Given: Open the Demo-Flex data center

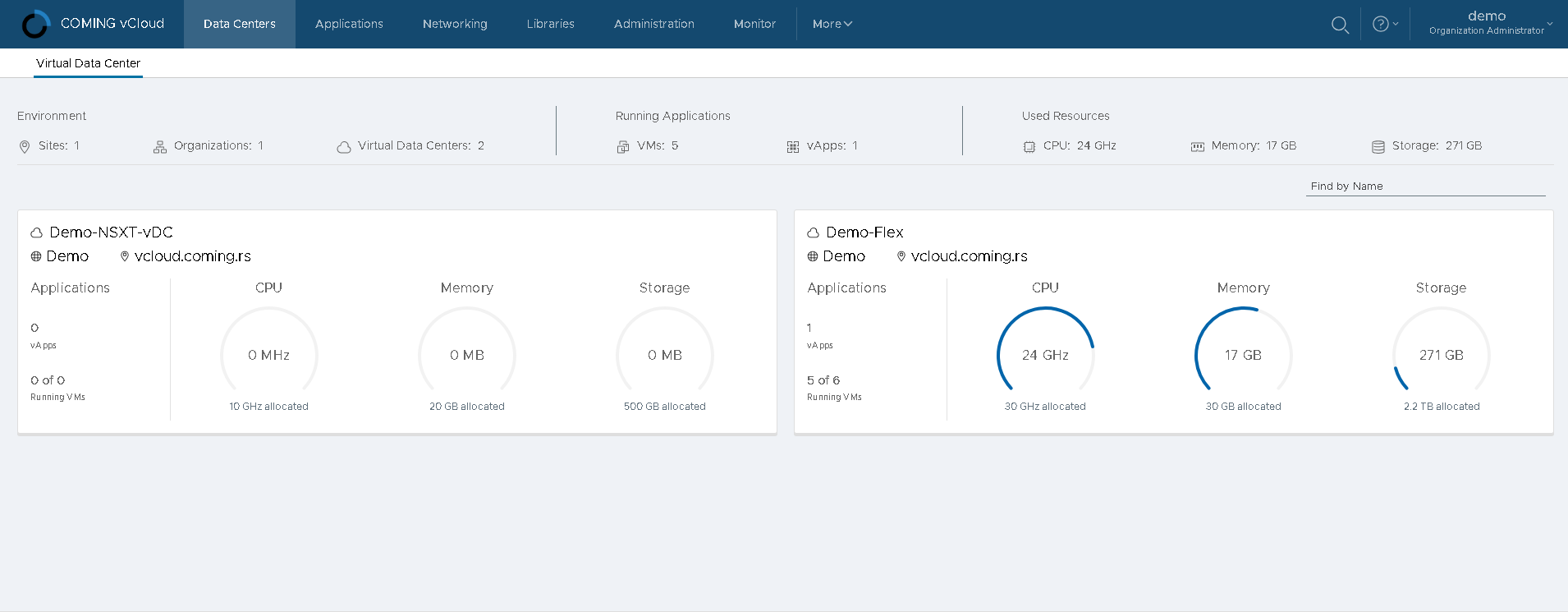Looking at the screenshot, I should pos(864,232).
